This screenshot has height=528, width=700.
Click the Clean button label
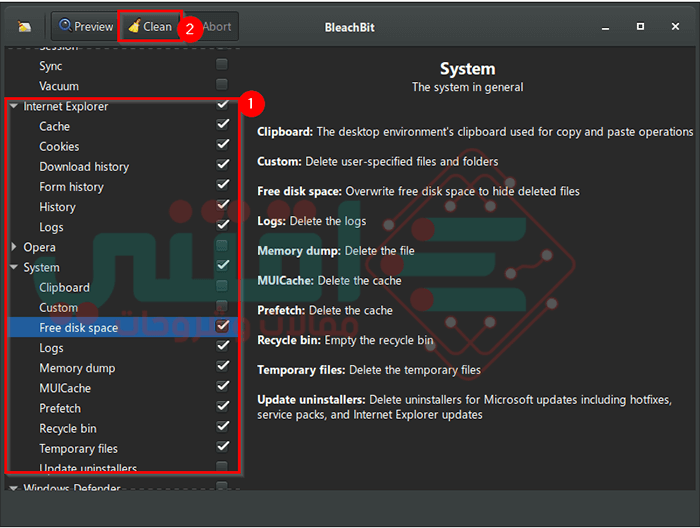[x=157, y=27]
